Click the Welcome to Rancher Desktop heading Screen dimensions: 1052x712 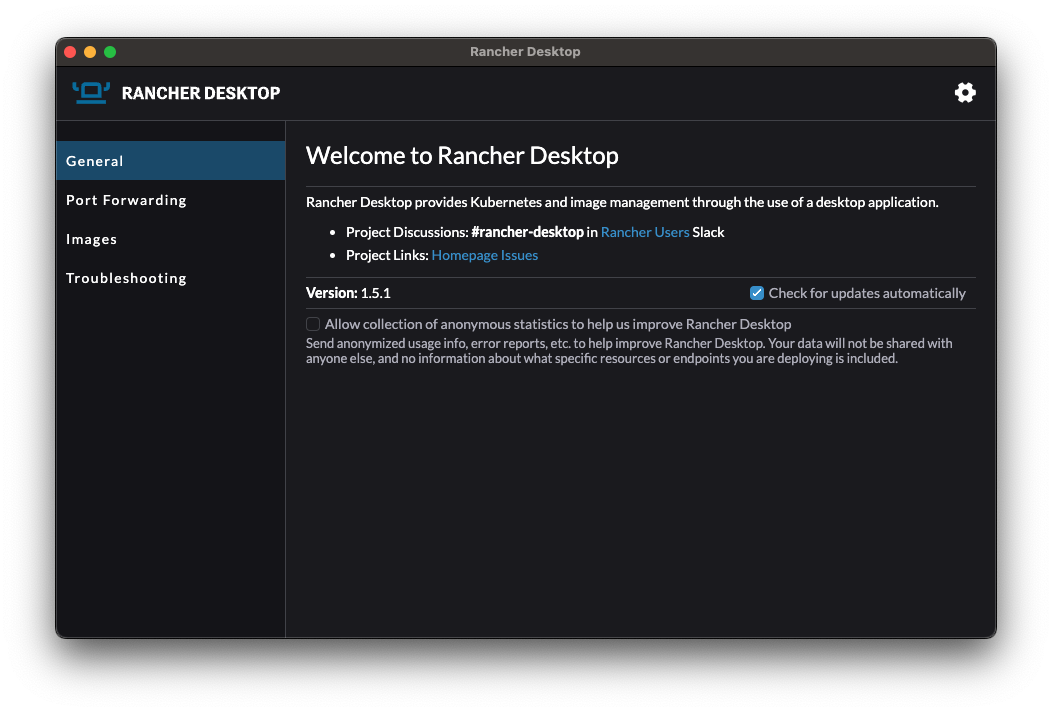(462, 155)
